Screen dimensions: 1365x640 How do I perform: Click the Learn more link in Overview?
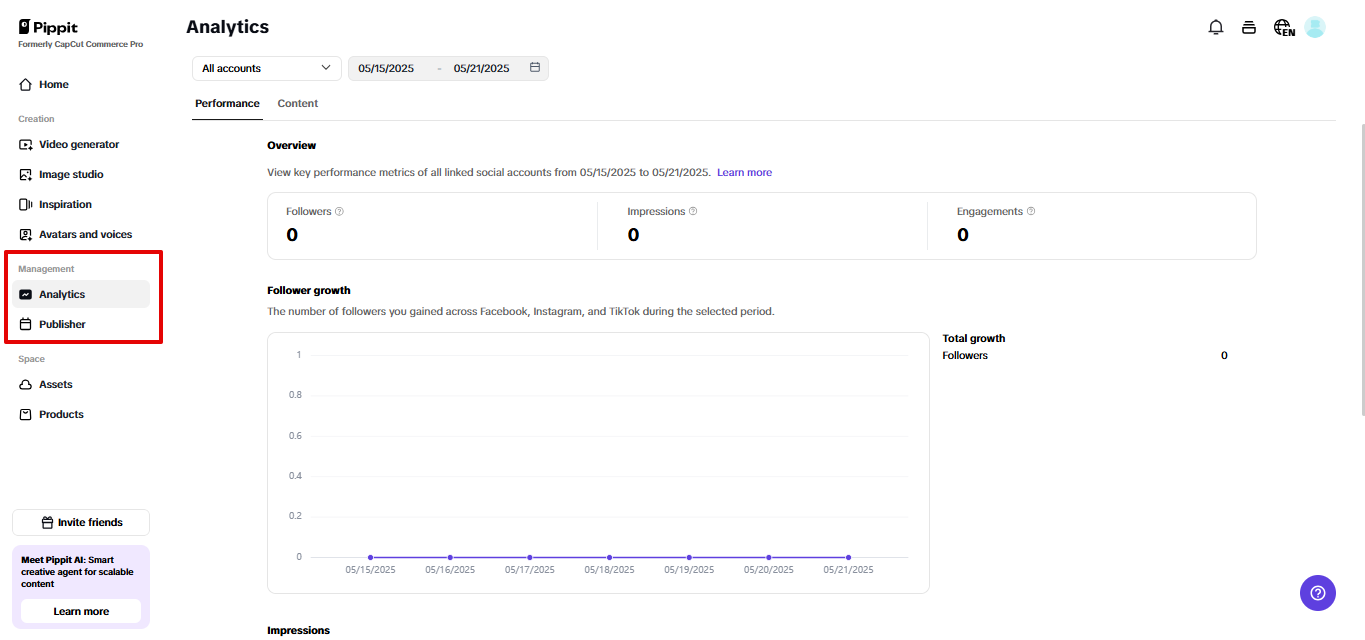pos(744,172)
